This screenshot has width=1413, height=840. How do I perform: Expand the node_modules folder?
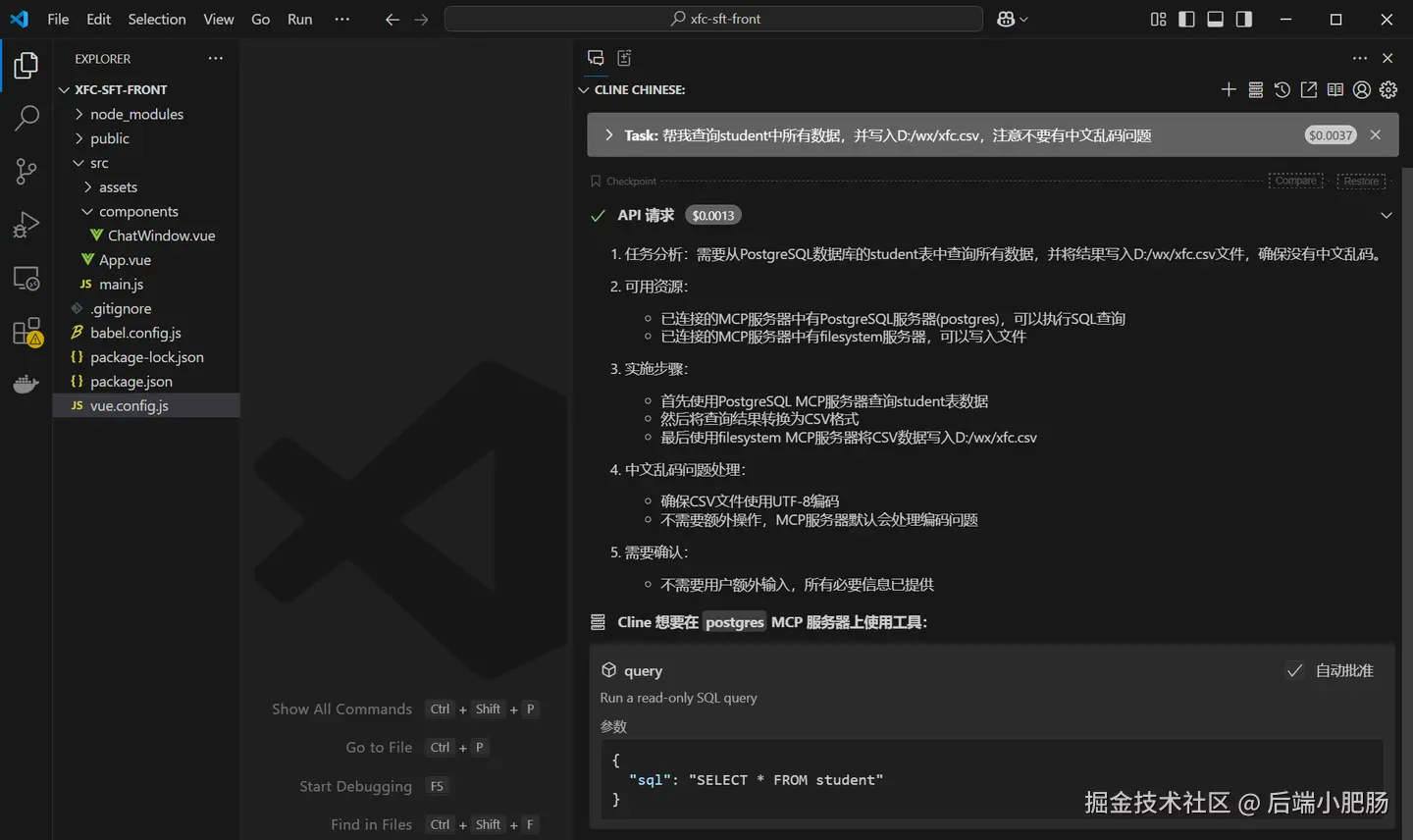click(x=146, y=114)
